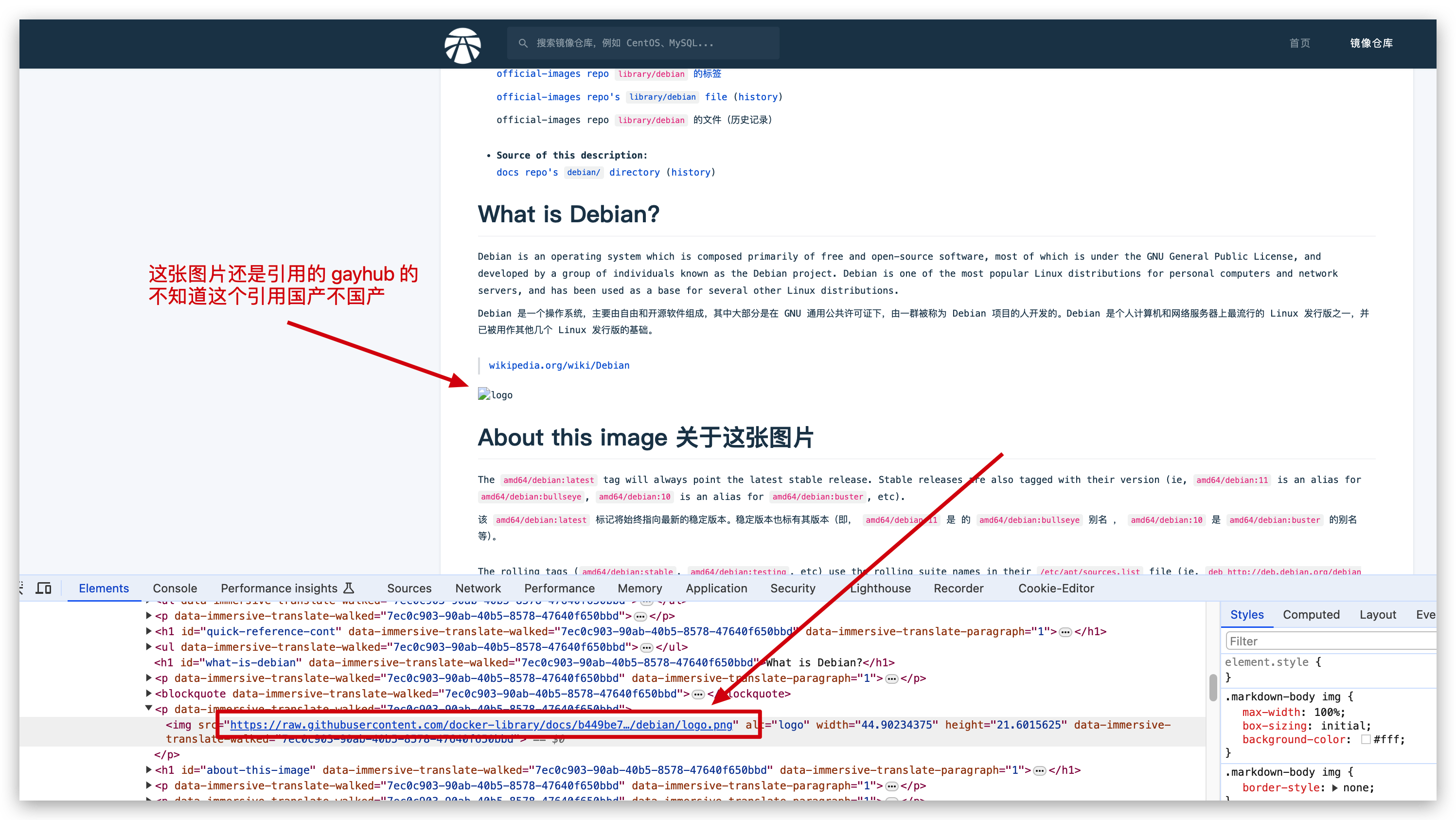The width and height of the screenshot is (1456, 820).
Task: Switch to the Computed pane tab
Action: tap(1311, 614)
